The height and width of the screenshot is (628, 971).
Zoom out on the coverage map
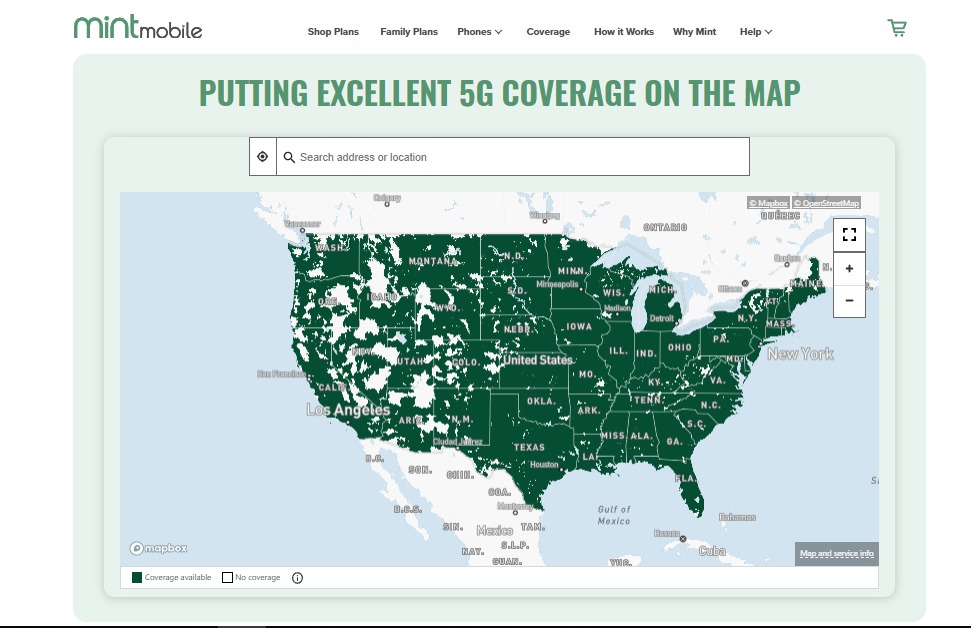pos(849,301)
